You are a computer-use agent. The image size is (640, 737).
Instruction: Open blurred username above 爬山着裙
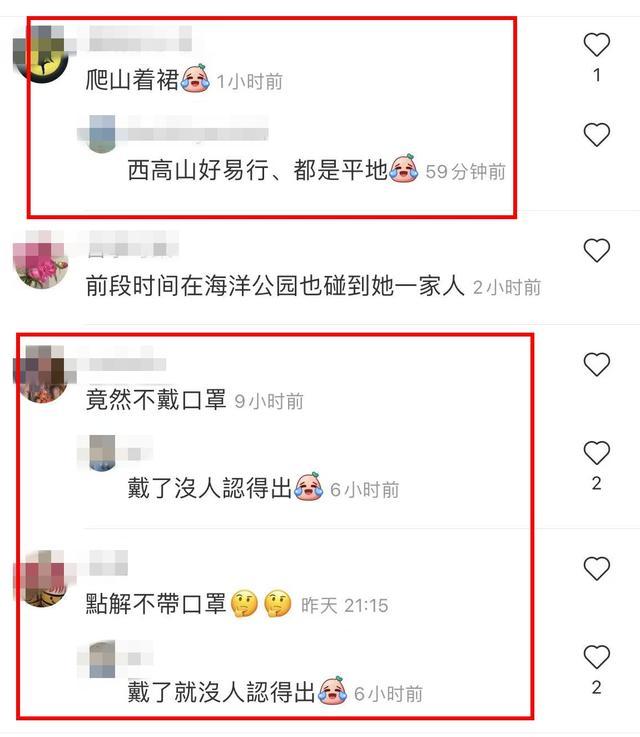pos(140,39)
